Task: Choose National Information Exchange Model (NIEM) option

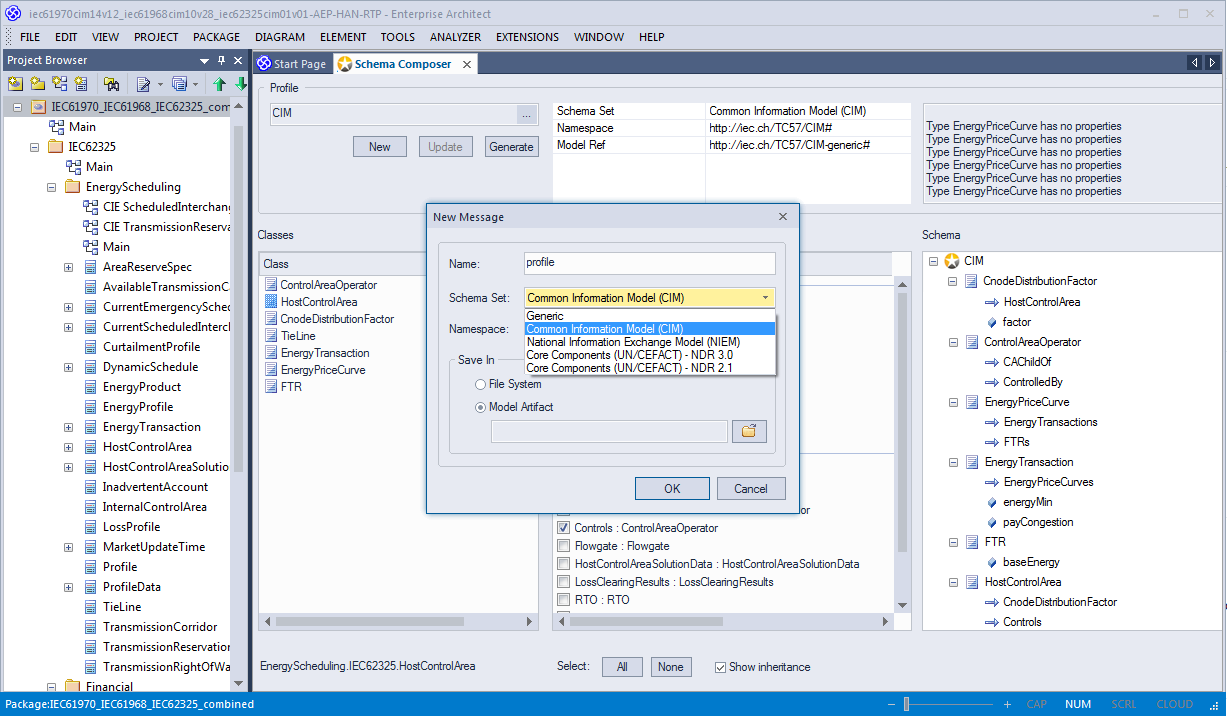Action: coord(650,342)
